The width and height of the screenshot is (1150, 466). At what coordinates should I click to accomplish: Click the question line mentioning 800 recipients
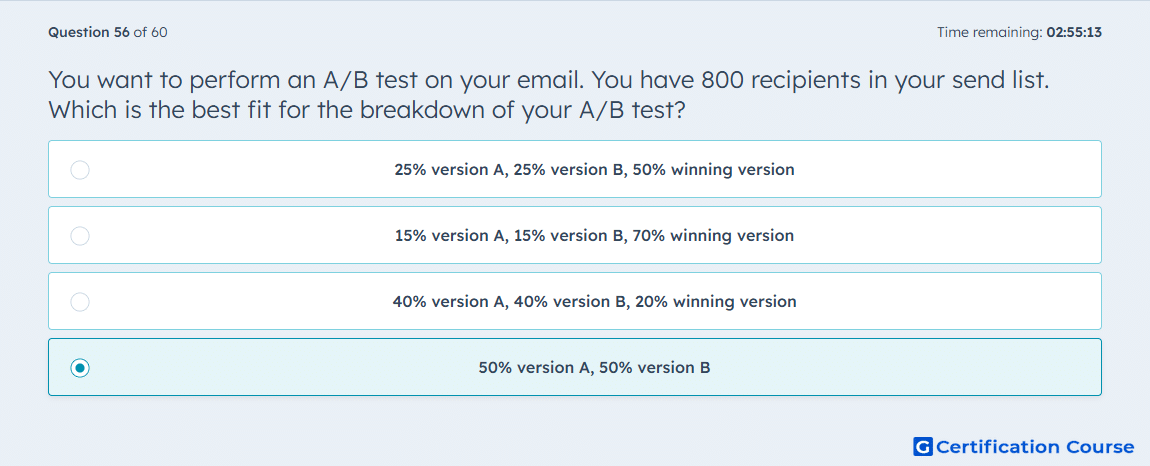point(549,79)
